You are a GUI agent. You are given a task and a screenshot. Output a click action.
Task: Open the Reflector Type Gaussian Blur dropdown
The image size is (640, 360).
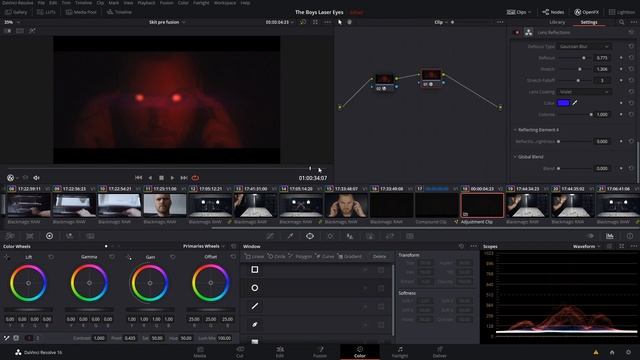point(584,47)
